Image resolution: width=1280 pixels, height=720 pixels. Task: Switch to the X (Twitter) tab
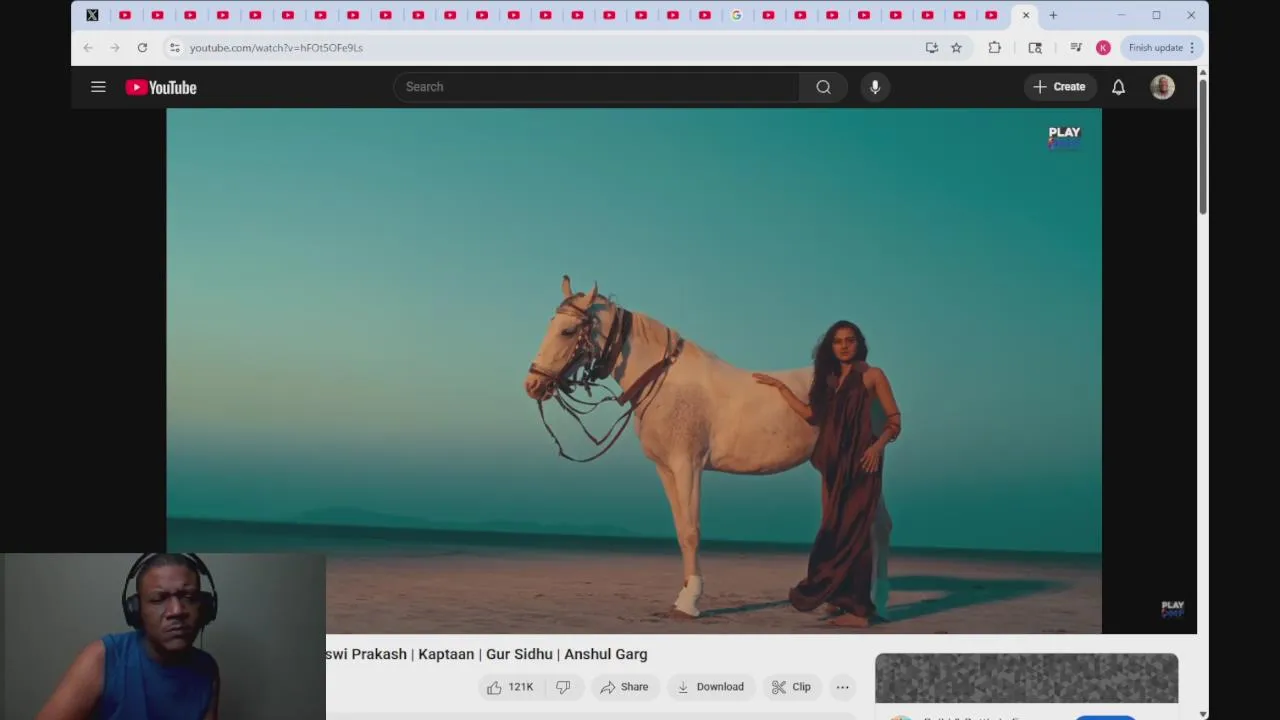pyautogui.click(x=92, y=15)
